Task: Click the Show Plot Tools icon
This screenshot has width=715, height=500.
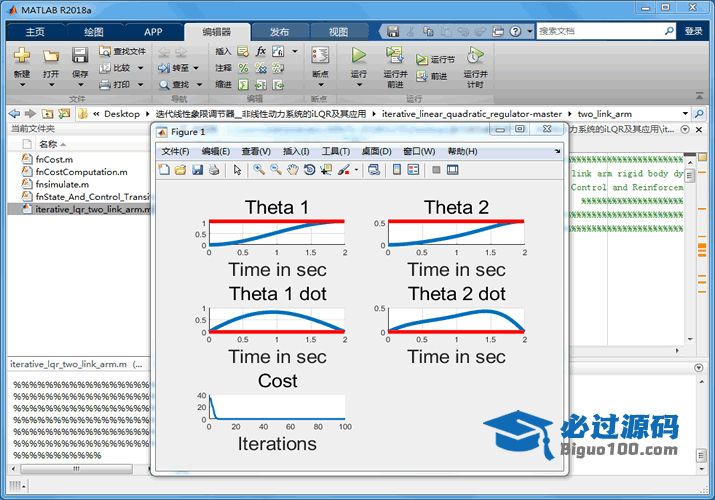Action: coord(452,170)
